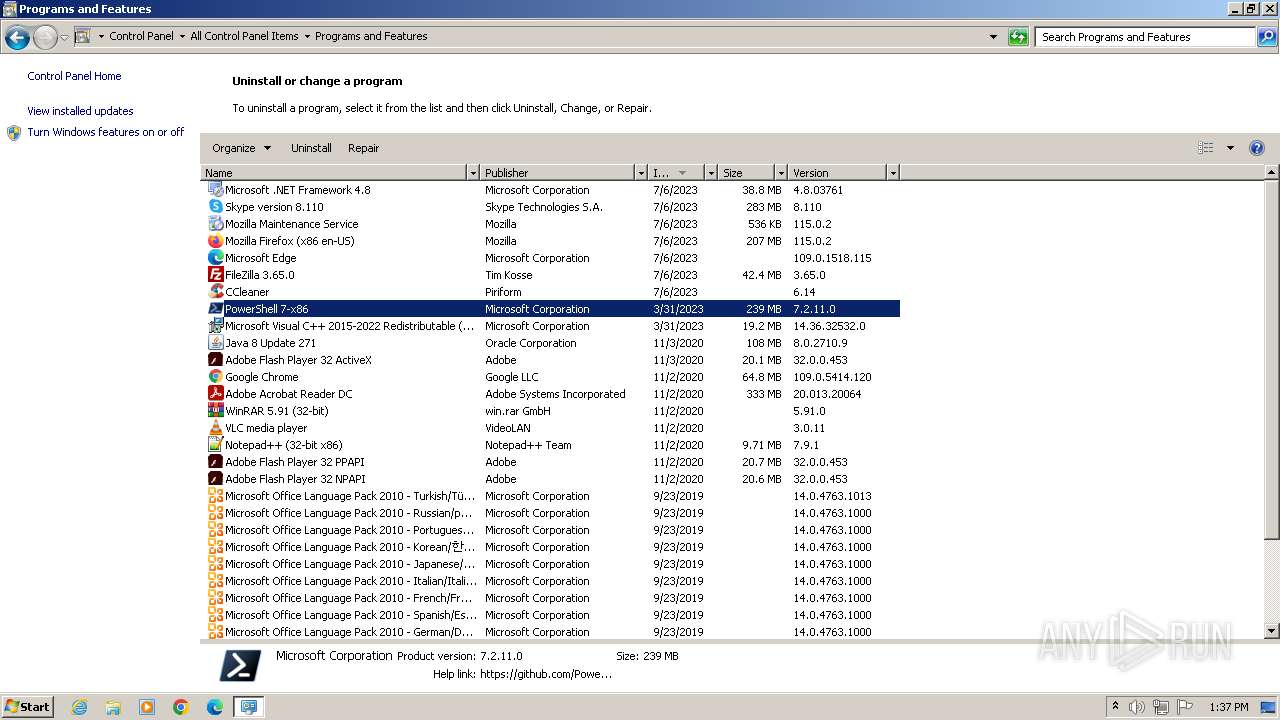The width and height of the screenshot is (1280, 720).
Task: Sort by the Publisher column header
Action: (558, 173)
